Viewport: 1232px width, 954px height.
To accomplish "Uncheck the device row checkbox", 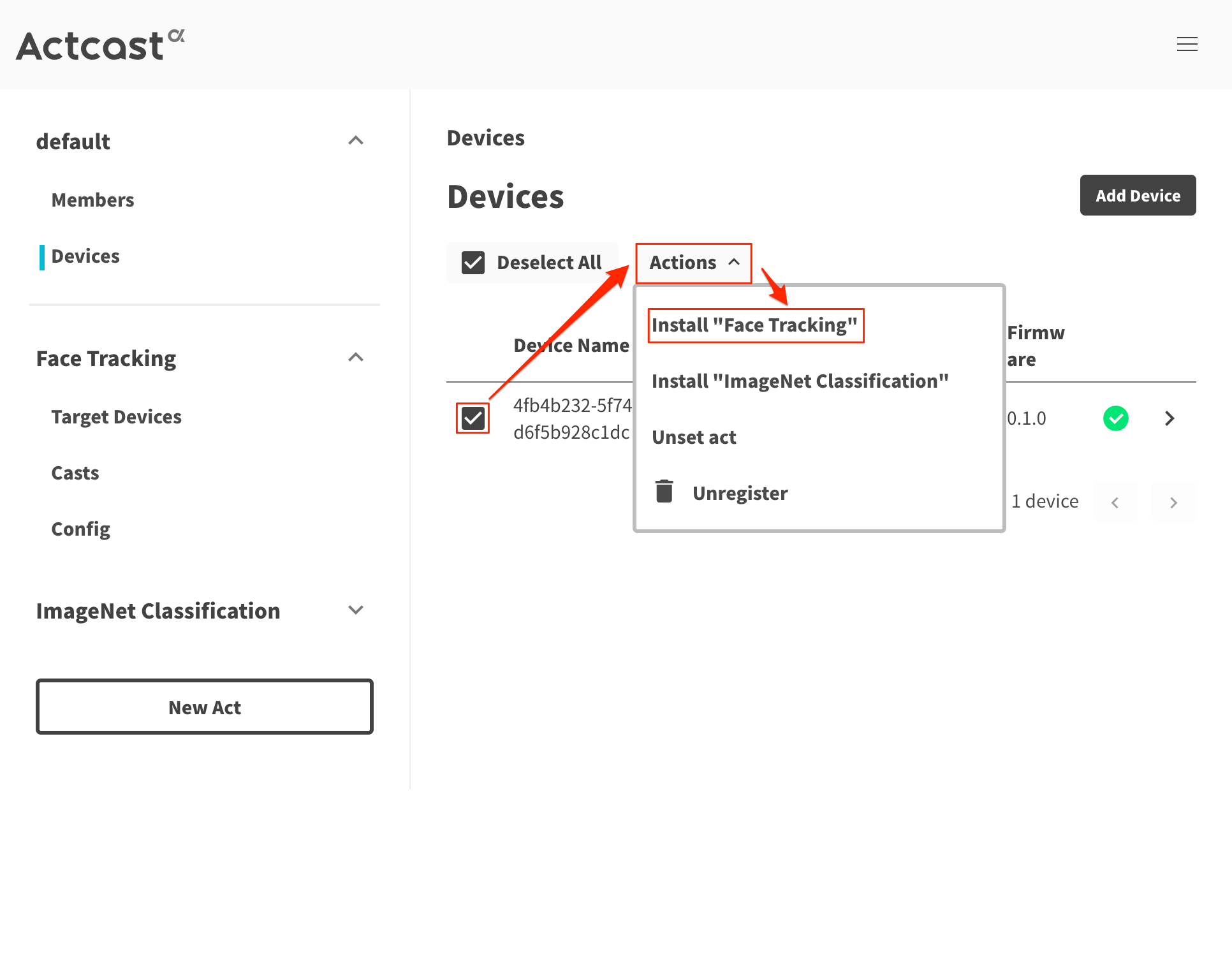I will 473,418.
